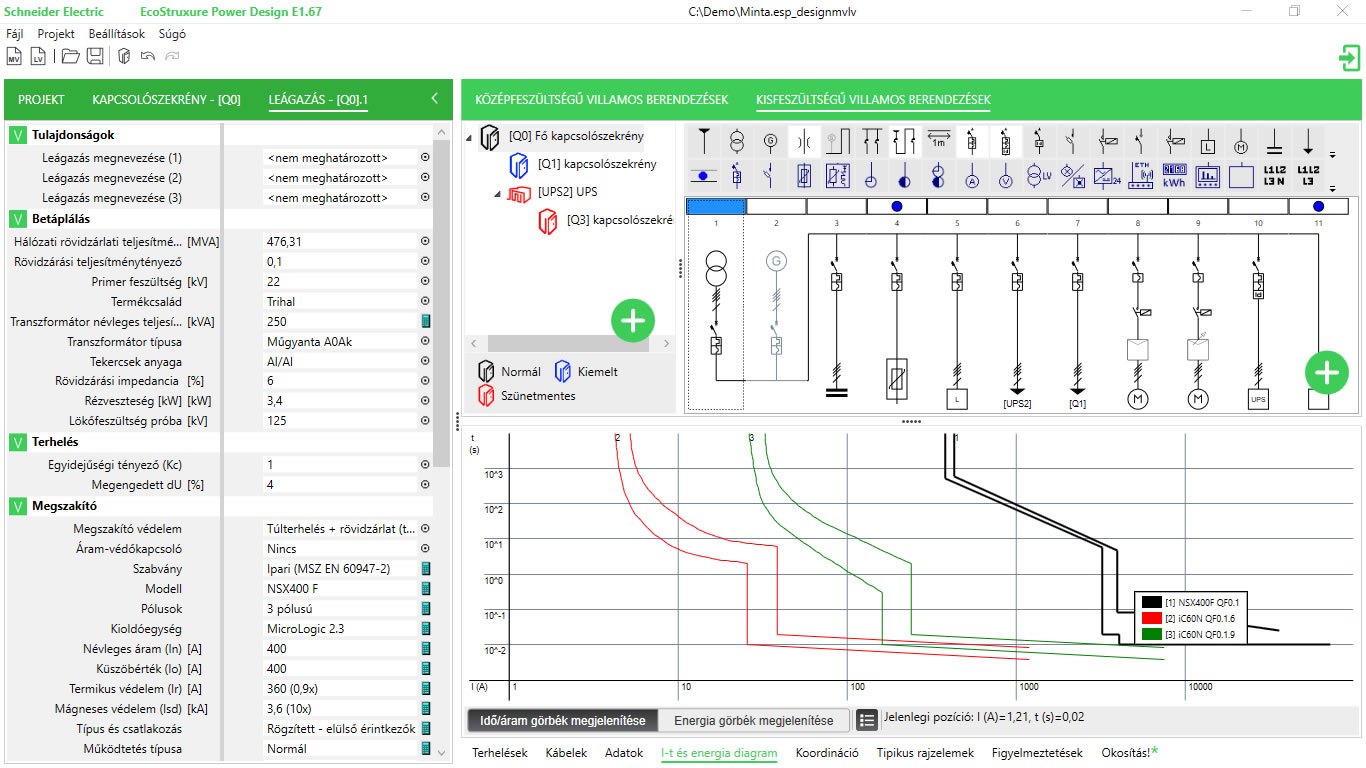1366x768 pixels.
Task: Create a new LV project file
Action: [38, 56]
